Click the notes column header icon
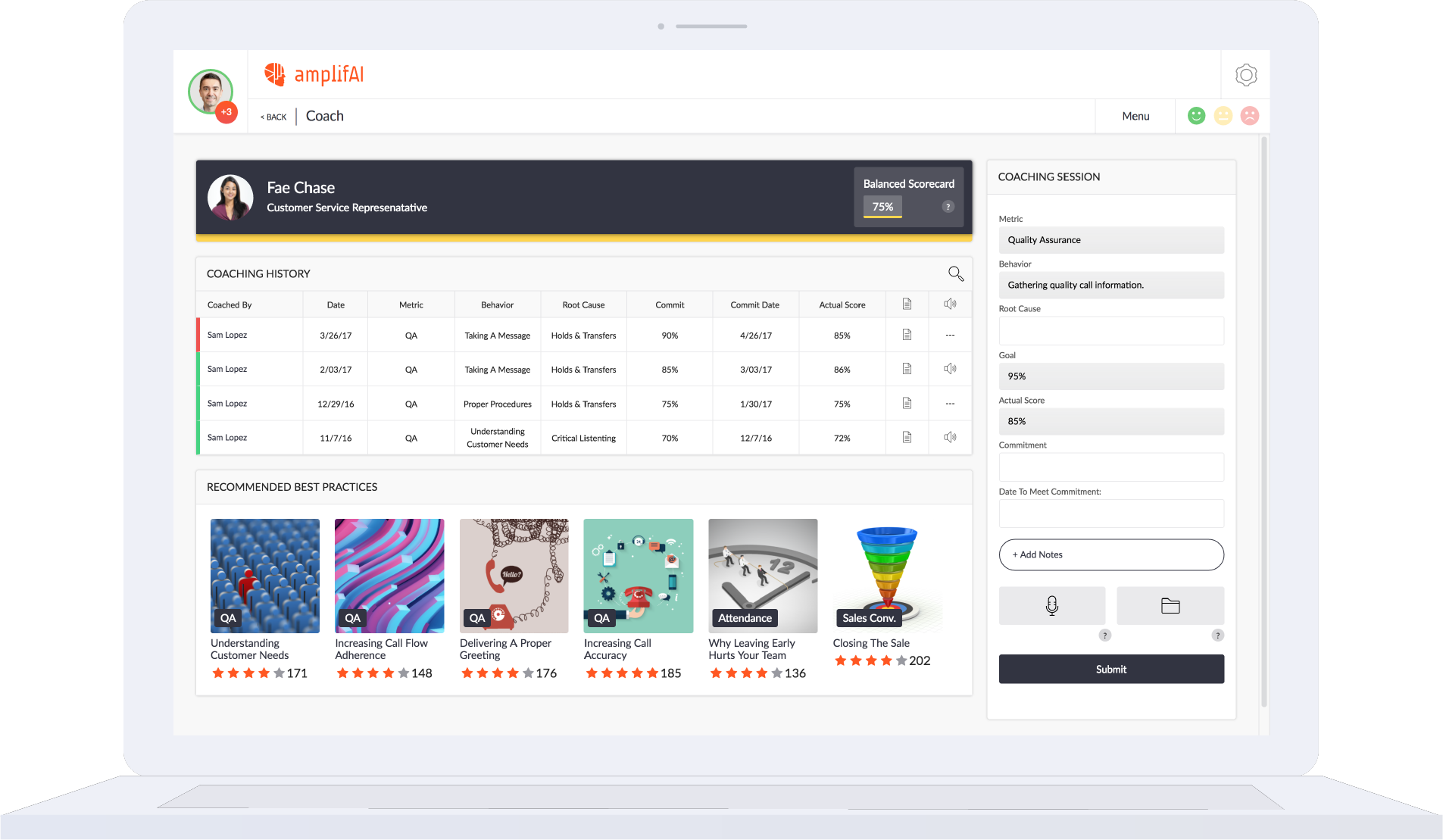This screenshot has width=1443, height=840. coord(907,304)
